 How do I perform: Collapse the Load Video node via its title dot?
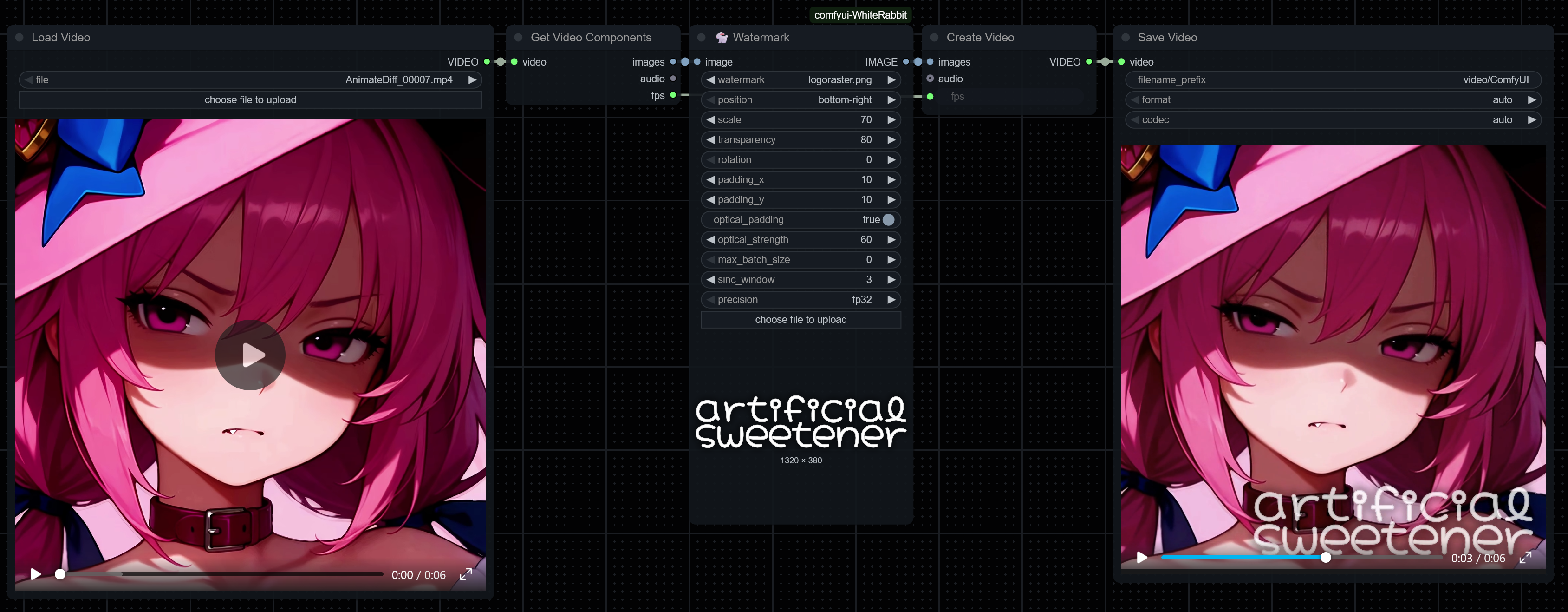click(20, 38)
